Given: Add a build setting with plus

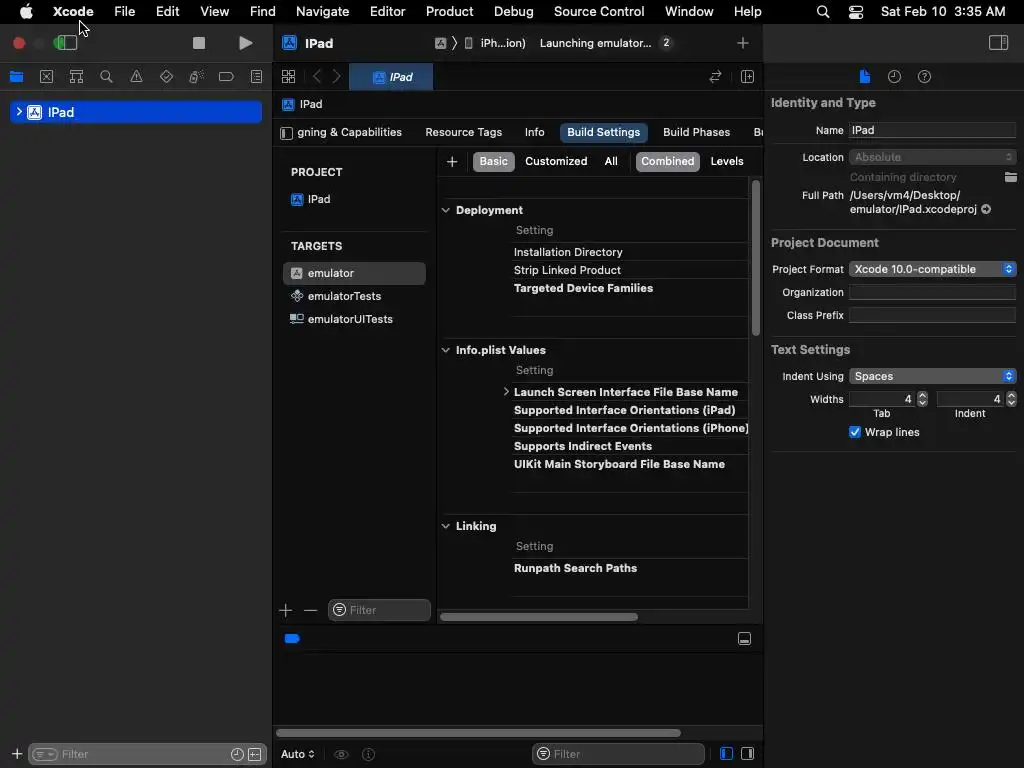Looking at the screenshot, I should [452, 161].
